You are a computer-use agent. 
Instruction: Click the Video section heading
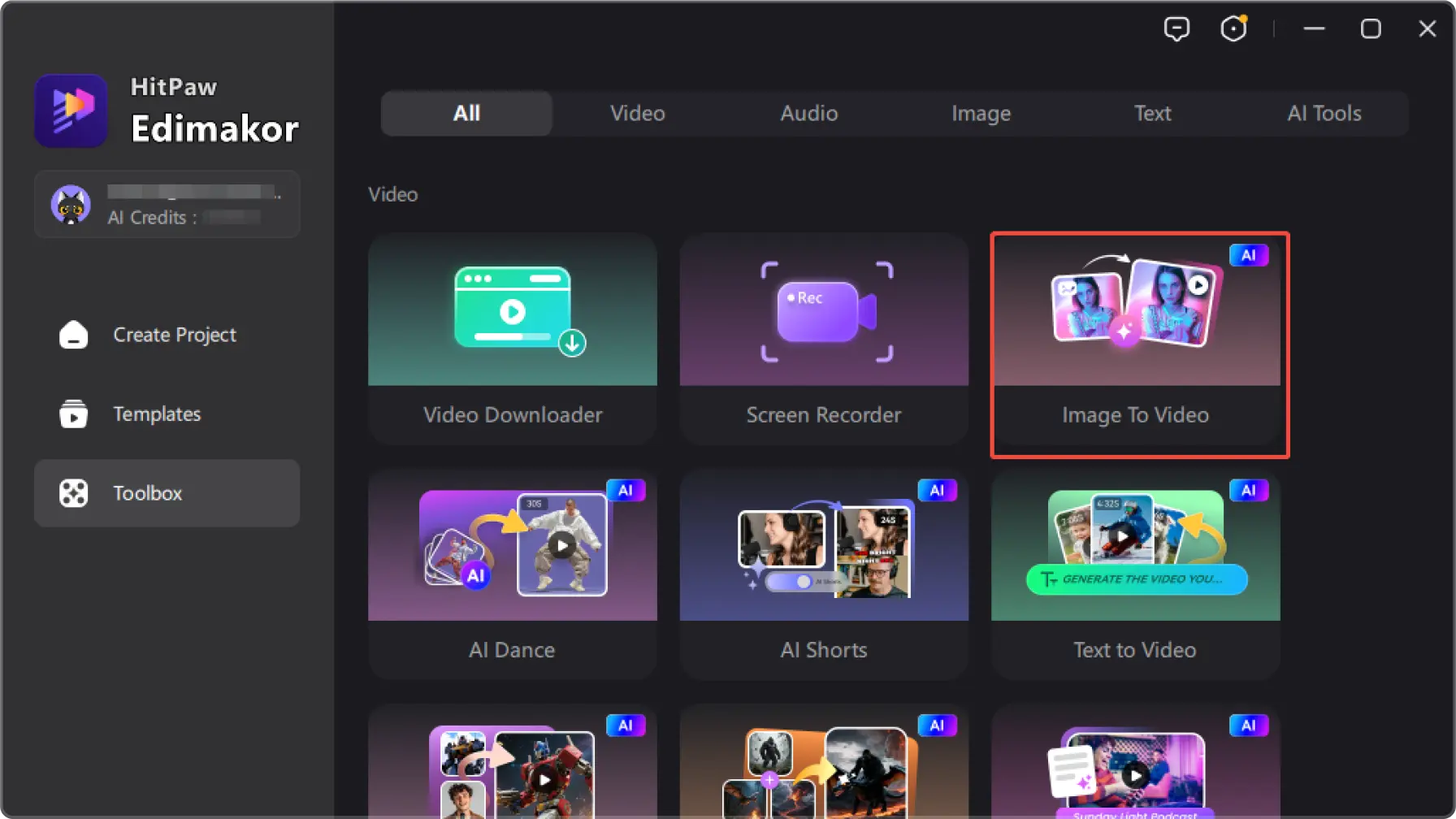coord(393,194)
